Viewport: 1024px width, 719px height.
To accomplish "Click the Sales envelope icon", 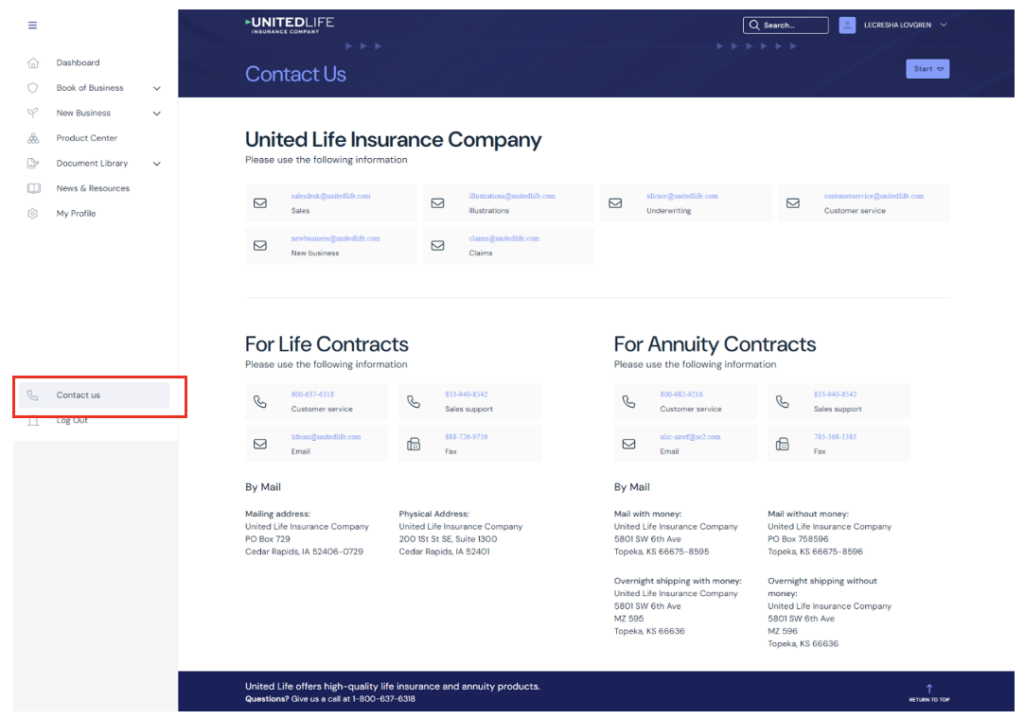I will tap(260, 203).
